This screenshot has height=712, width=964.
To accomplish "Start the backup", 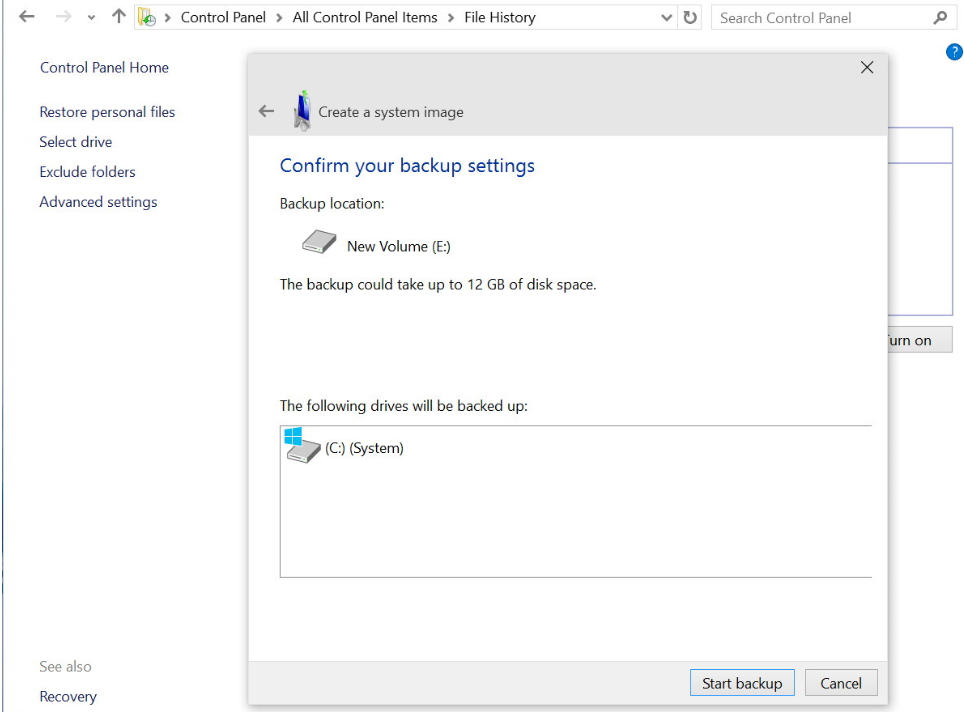I will (x=742, y=683).
